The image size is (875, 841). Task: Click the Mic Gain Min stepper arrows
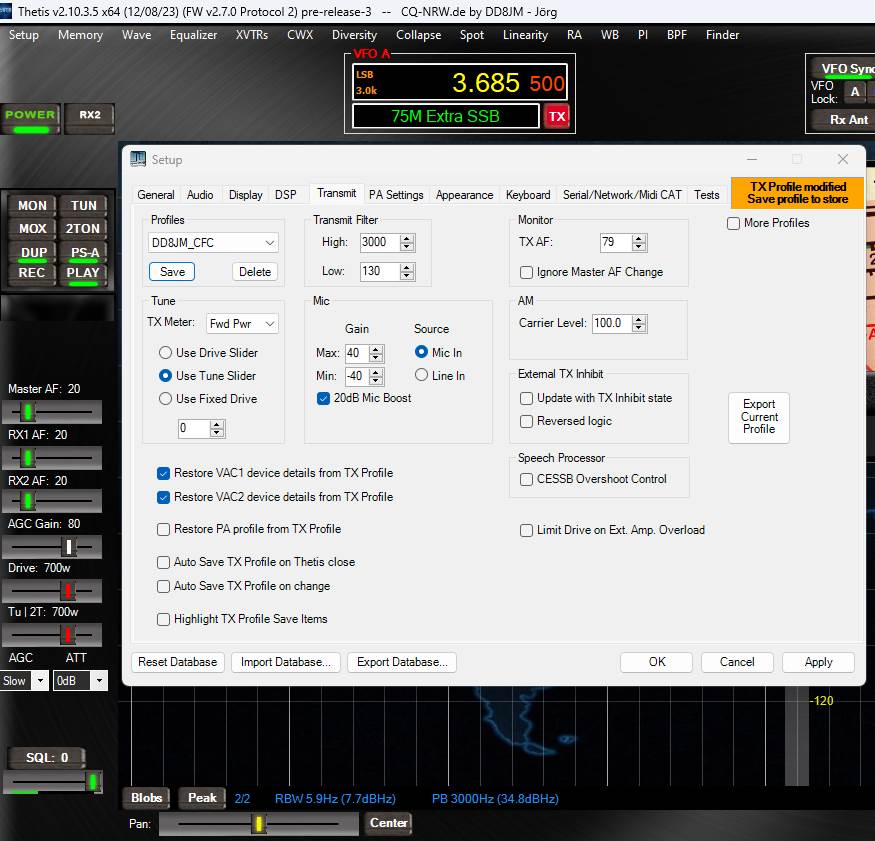(377, 376)
